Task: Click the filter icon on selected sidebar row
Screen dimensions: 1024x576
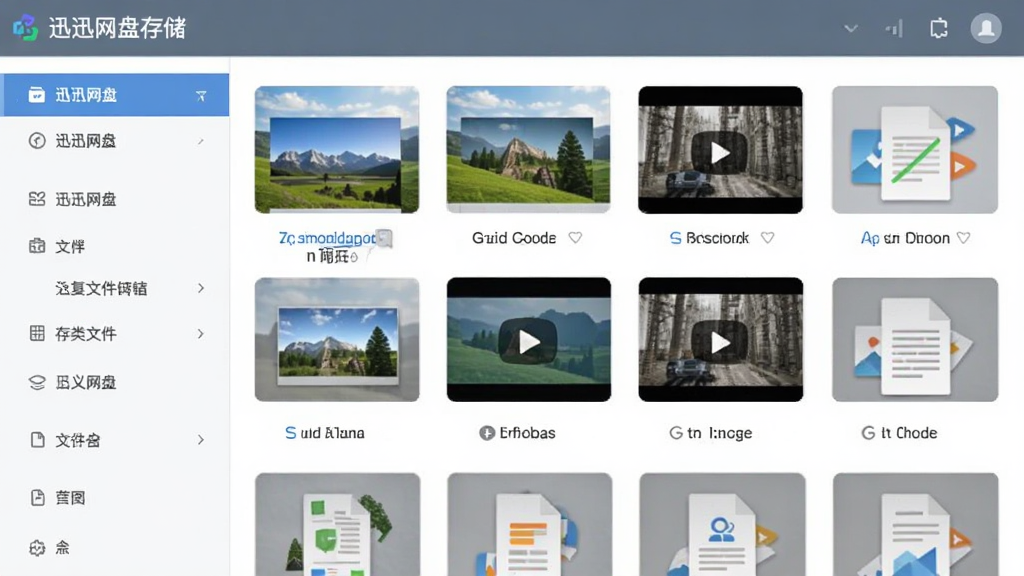Action: click(x=201, y=95)
